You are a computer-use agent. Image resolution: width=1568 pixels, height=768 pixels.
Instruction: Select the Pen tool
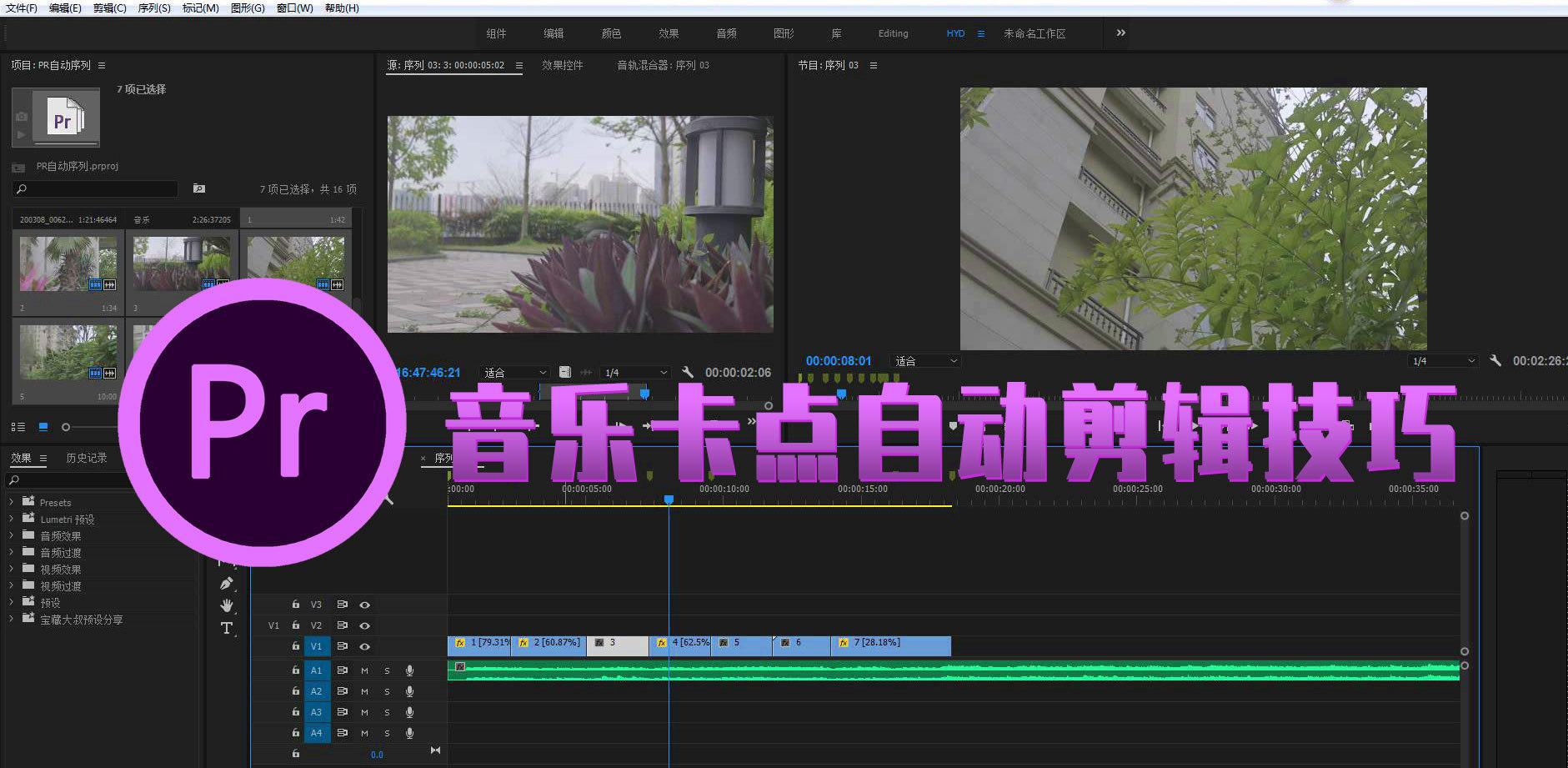226,584
